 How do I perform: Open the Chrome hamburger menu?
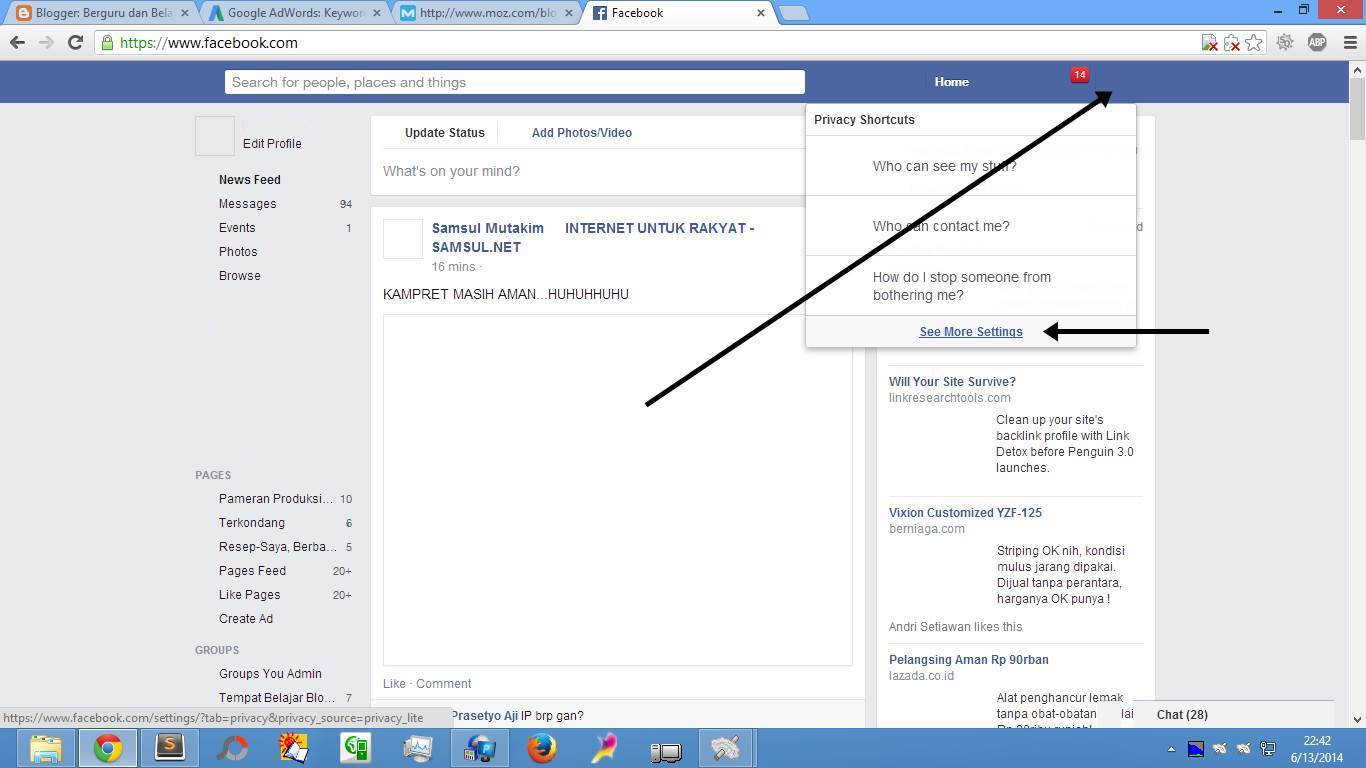coord(1350,42)
